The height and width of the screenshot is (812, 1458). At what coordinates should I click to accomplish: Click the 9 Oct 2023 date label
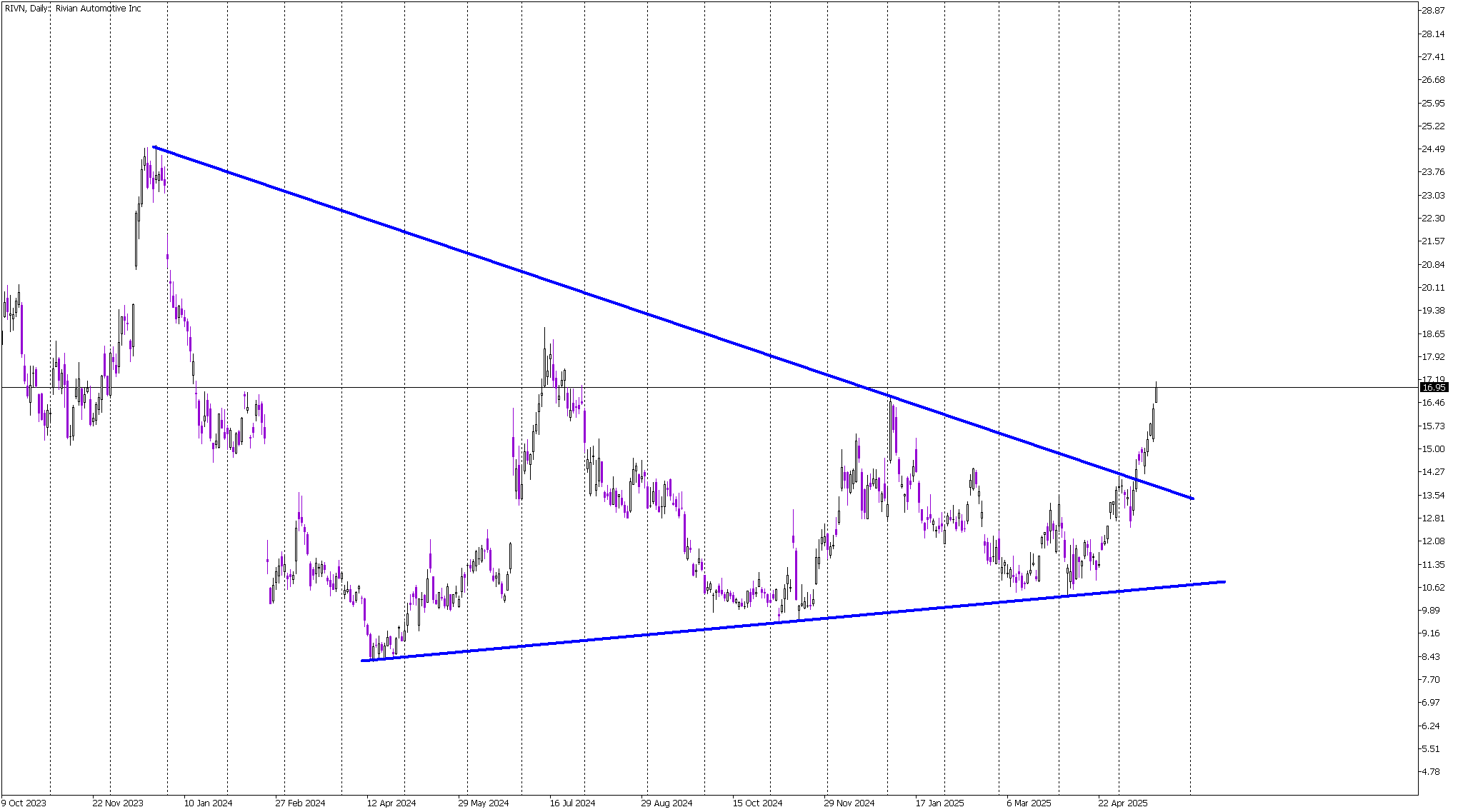point(24,803)
